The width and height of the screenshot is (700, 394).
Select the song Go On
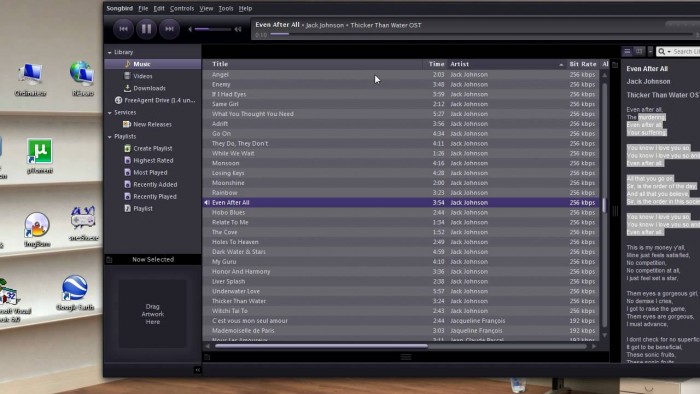coord(400,133)
